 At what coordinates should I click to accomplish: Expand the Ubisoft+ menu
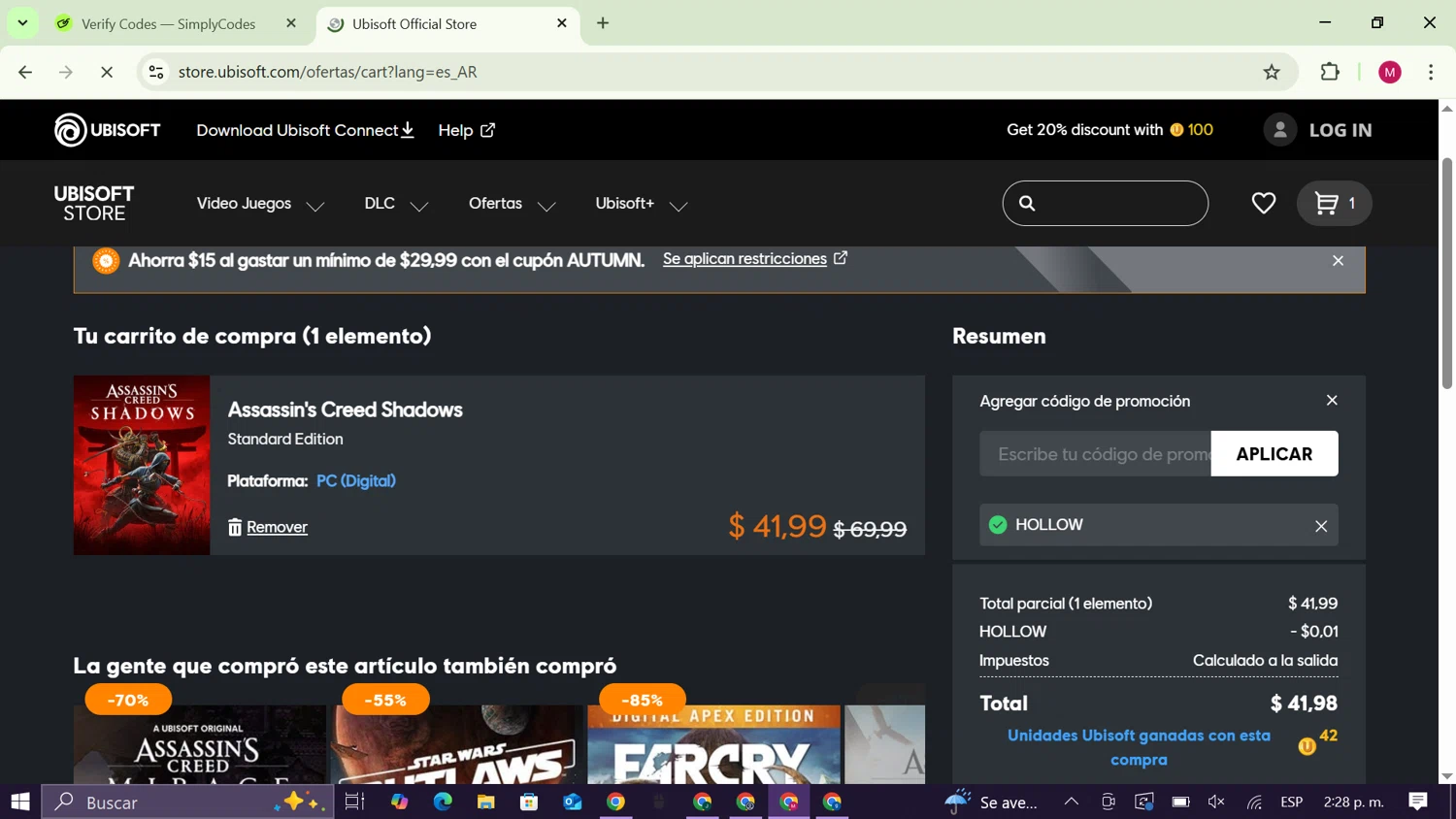click(642, 204)
